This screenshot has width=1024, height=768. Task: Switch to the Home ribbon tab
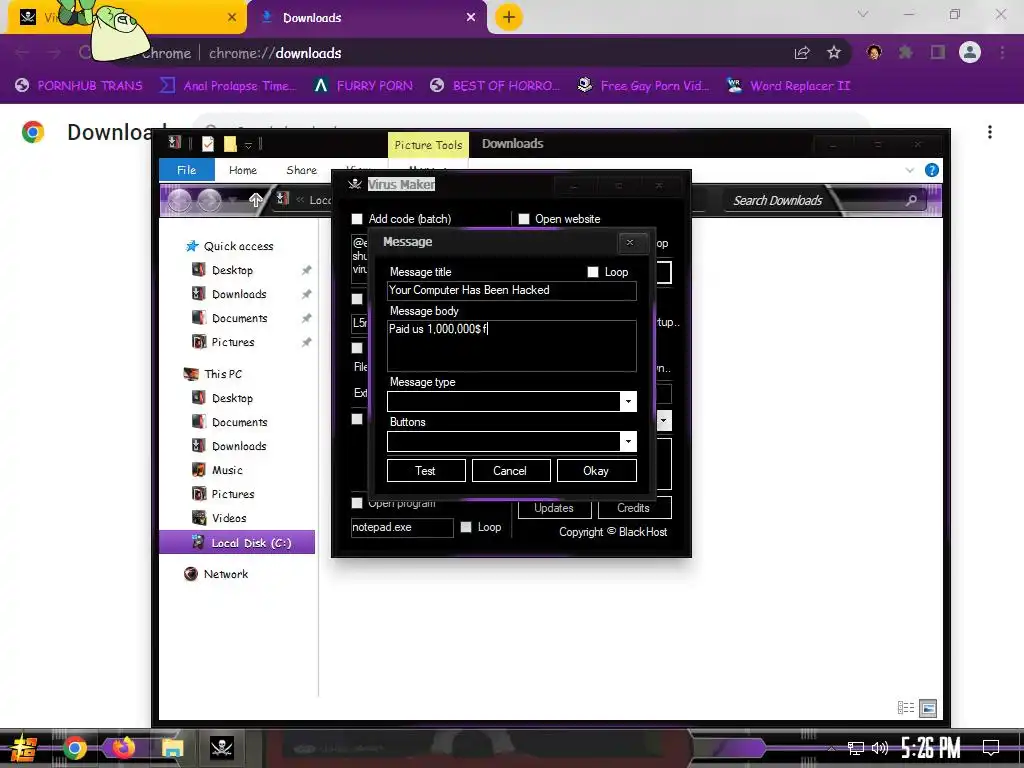[243, 170]
